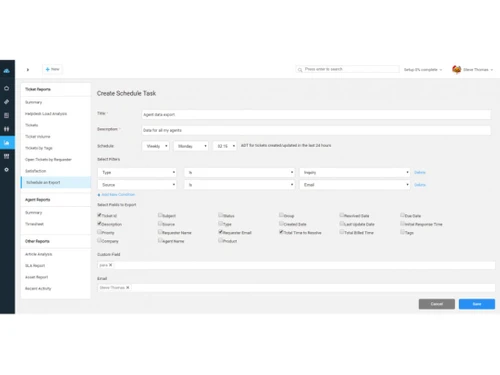Viewport: 500px width, 375px height.
Task: Click the Title input field
Action: [316, 114]
